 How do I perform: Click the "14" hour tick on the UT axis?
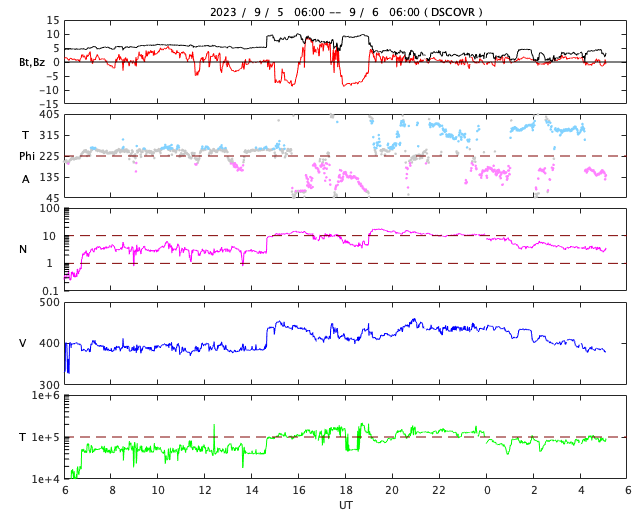point(252,490)
